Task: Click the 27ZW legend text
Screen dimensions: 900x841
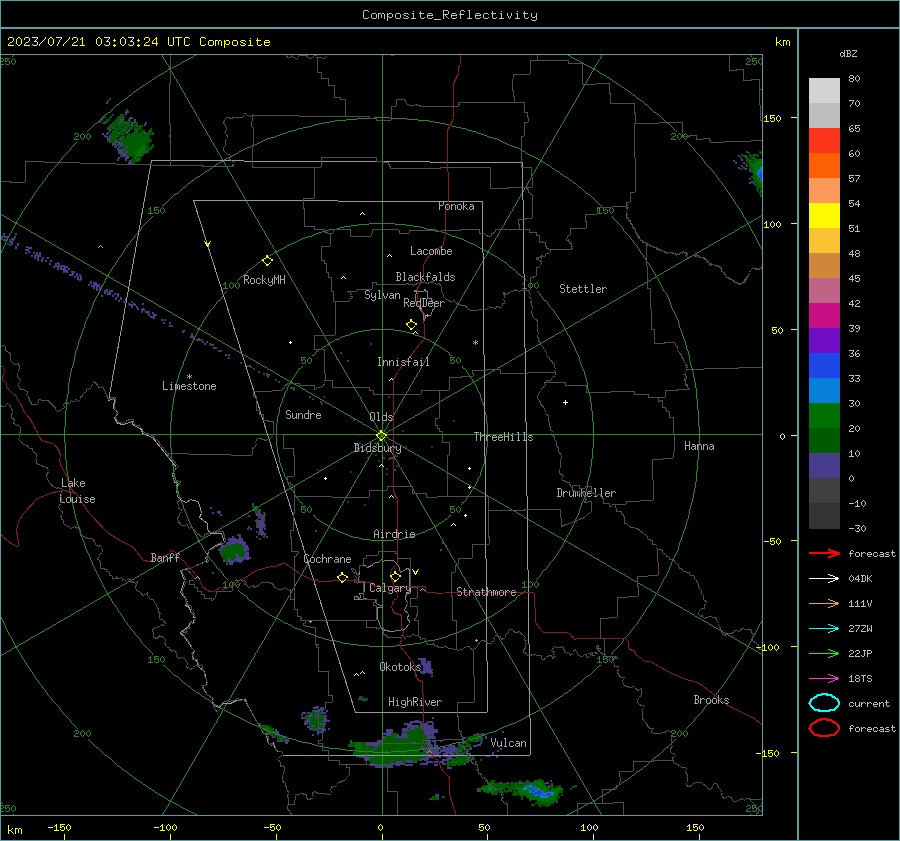Action: point(860,629)
